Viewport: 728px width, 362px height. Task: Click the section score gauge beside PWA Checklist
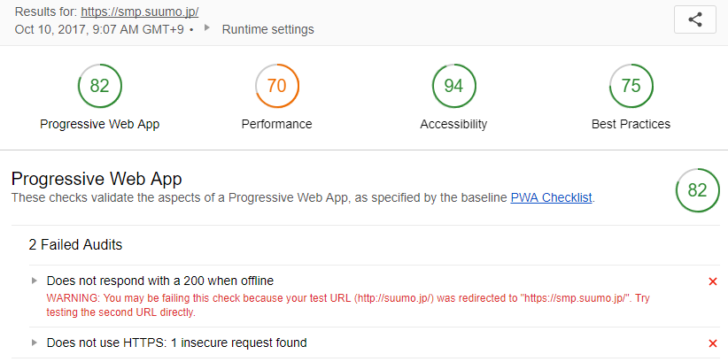point(697,190)
